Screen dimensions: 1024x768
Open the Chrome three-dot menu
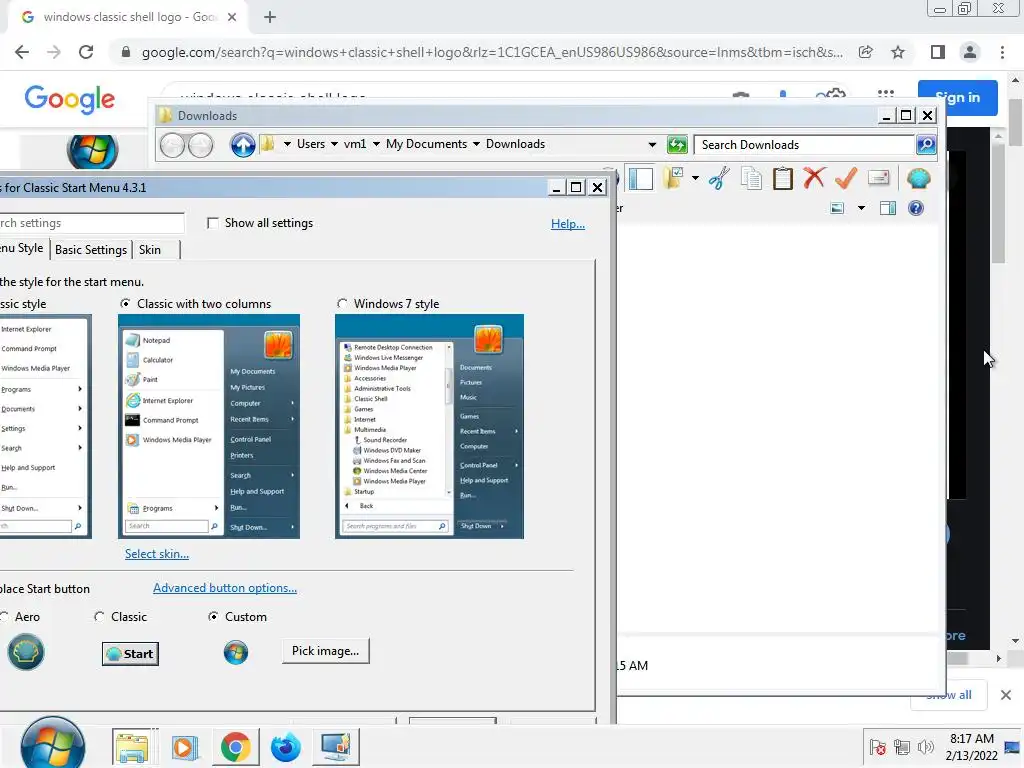[1002, 52]
